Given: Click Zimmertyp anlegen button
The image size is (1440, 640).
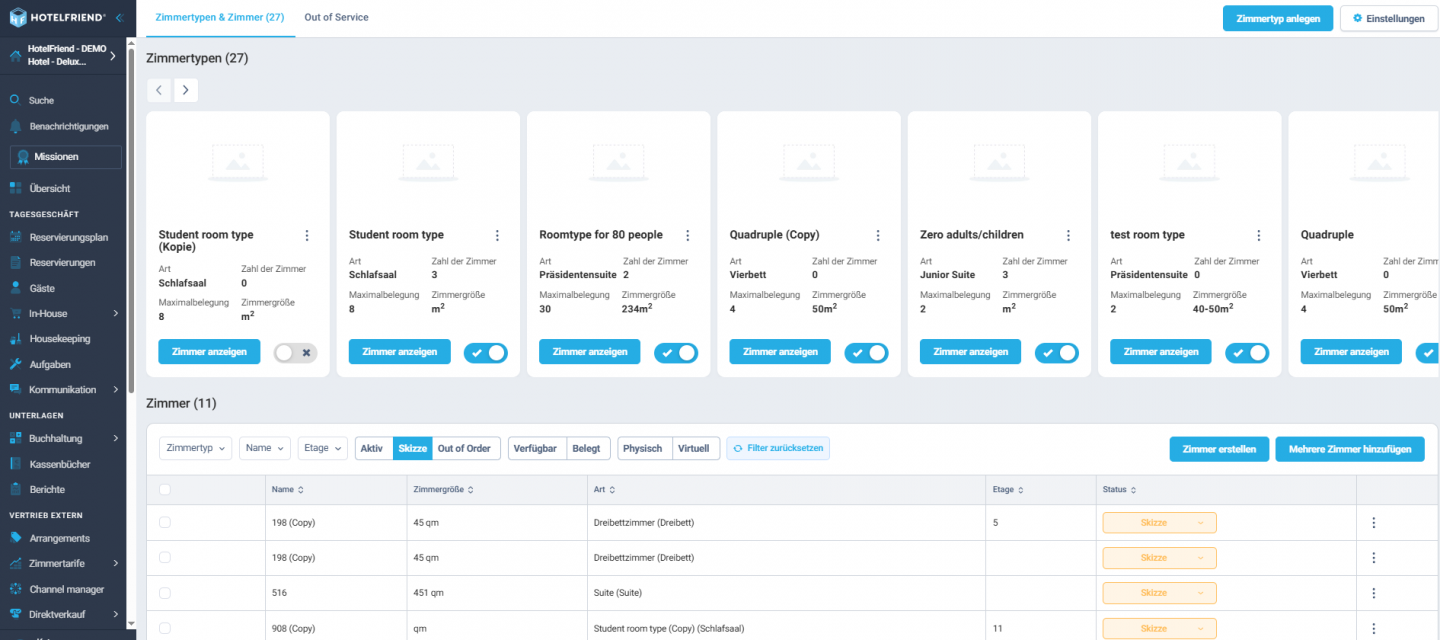Looking at the screenshot, I should 1278,18.
